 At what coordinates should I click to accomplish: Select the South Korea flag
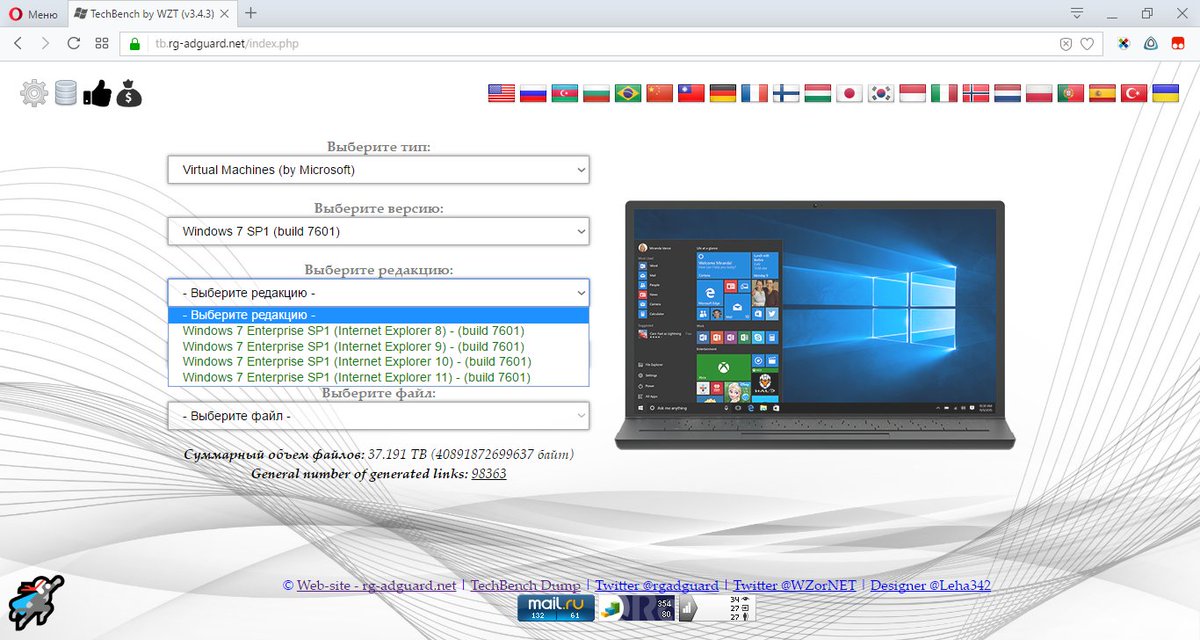881,93
